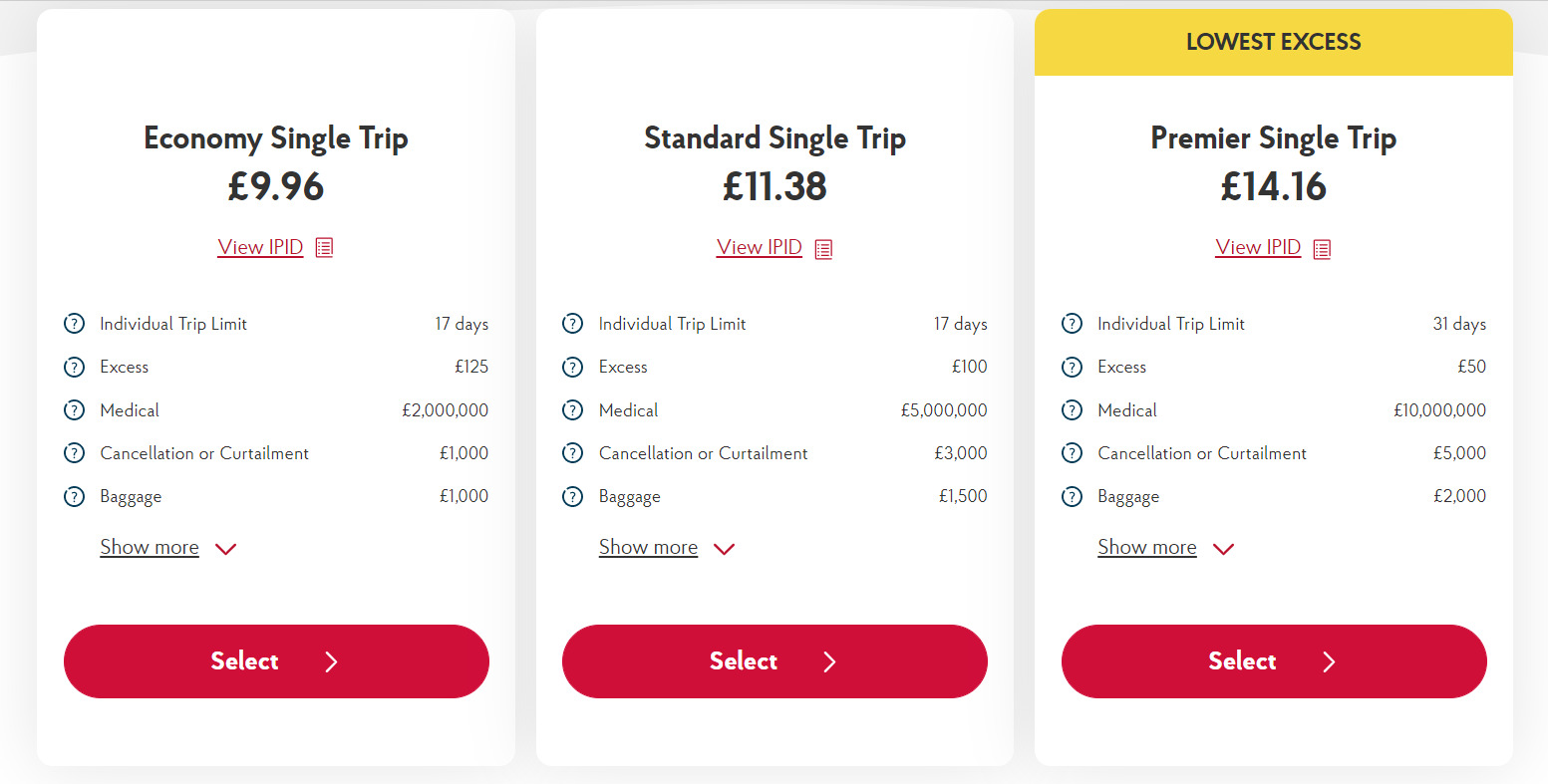The image size is (1548, 784).
Task: Select the Standard Single Trip plan
Action: (x=774, y=661)
